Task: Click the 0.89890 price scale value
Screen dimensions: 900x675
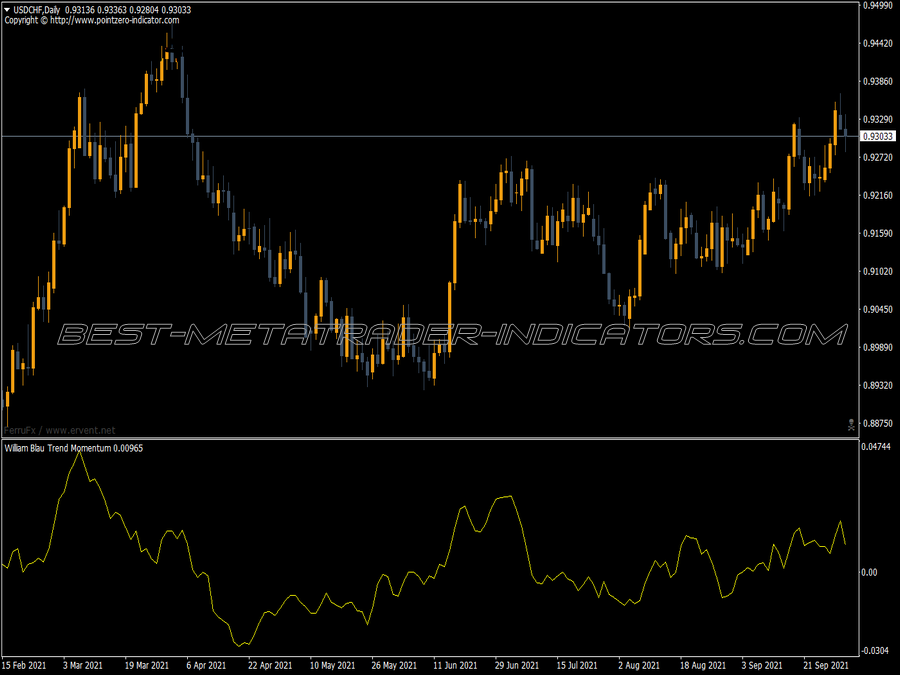Action: tap(878, 347)
